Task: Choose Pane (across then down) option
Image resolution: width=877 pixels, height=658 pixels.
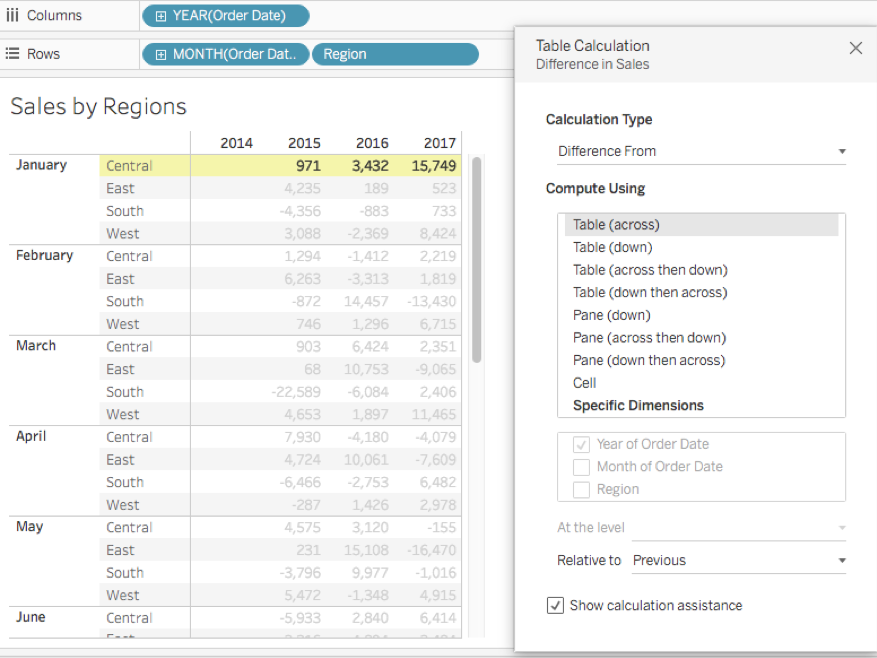Action: (x=649, y=338)
